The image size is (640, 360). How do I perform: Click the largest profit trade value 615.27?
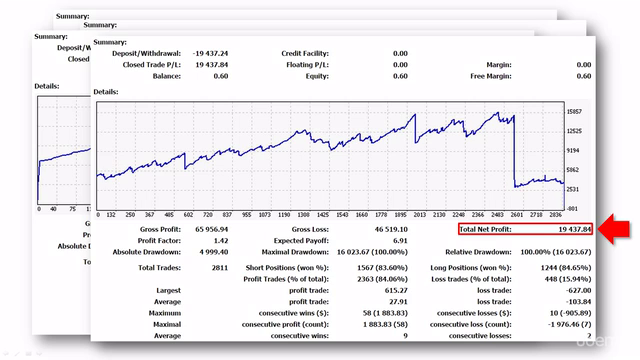396,291
